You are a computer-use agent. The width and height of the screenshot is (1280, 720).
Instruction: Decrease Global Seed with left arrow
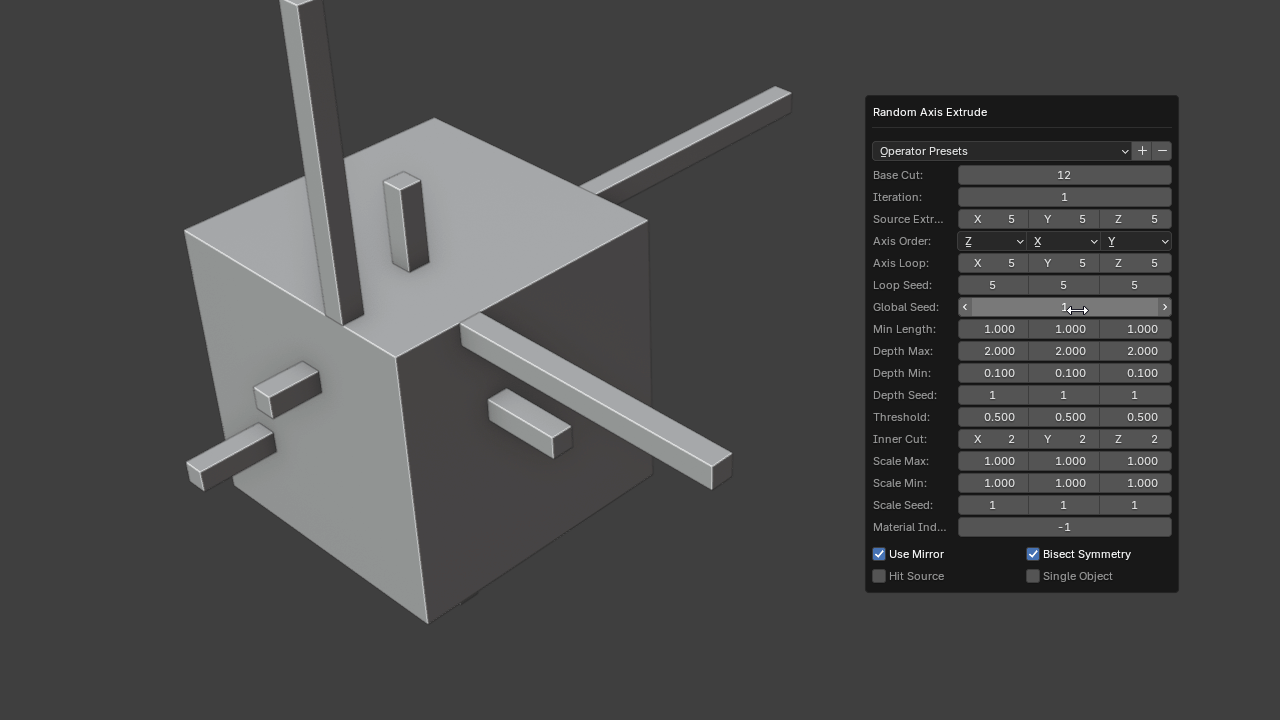point(965,307)
